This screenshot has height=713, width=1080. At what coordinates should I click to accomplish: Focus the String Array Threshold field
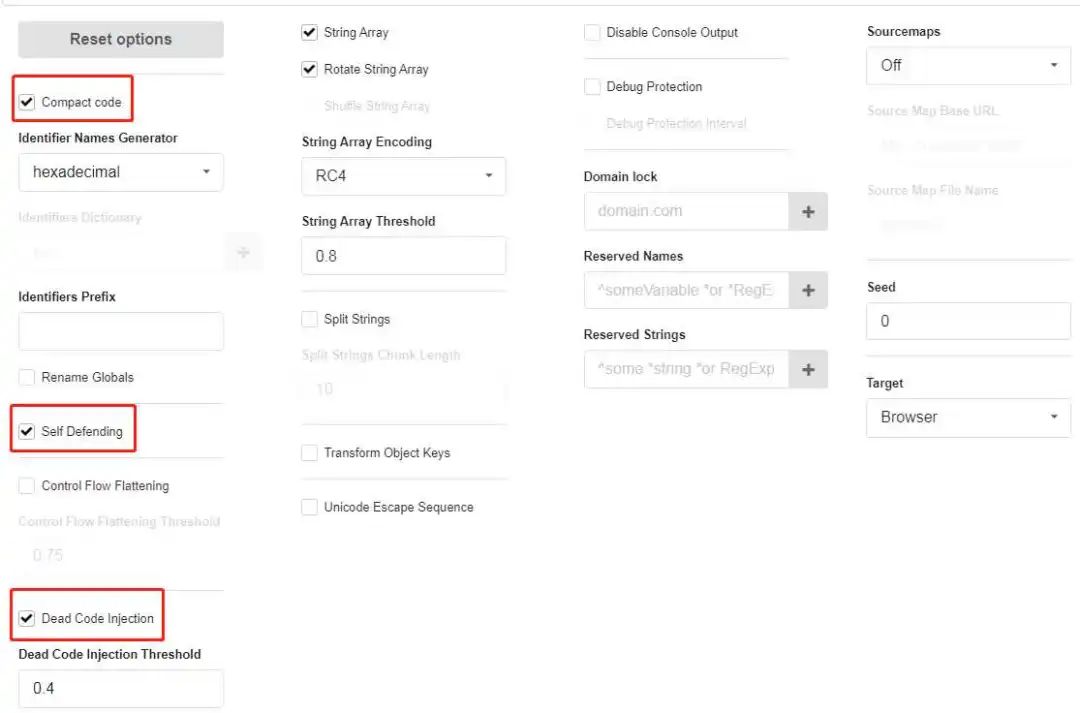[x=403, y=256]
